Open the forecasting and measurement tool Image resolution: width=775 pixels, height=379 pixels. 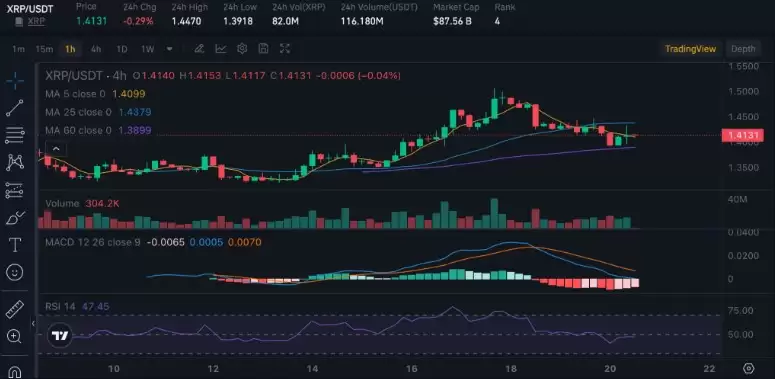(x=15, y=190)
